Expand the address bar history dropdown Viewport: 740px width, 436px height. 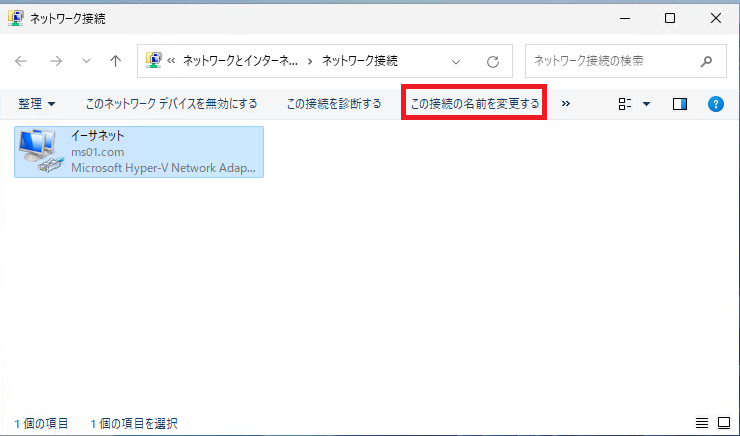[x=456, y=61]
